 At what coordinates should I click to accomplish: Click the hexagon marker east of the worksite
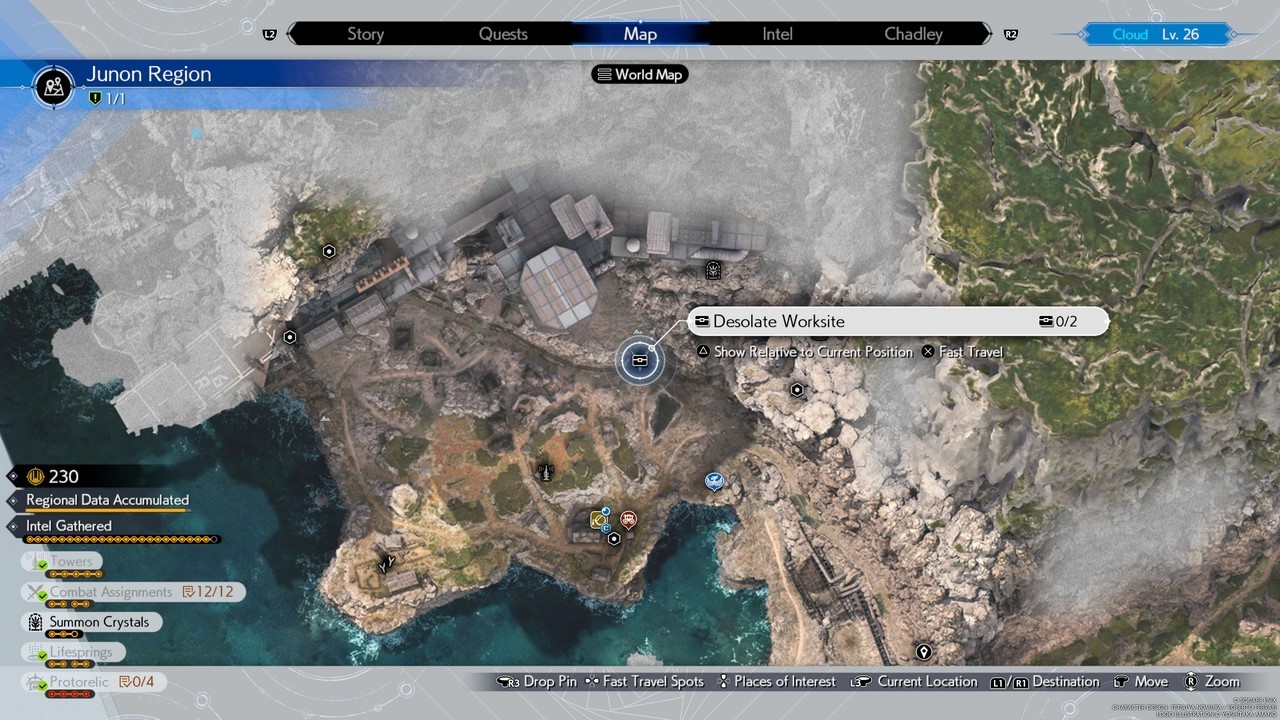[797, 390]
